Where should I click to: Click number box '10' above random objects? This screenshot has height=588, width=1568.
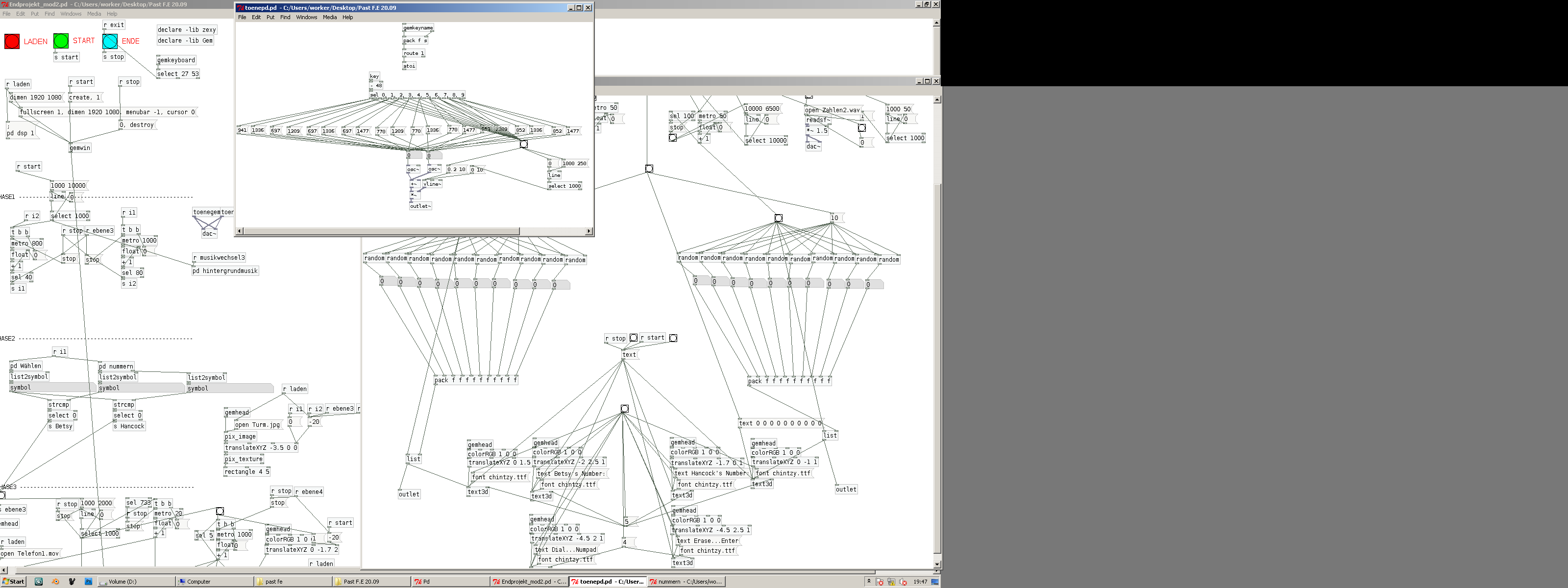click(x=837, y=218)
